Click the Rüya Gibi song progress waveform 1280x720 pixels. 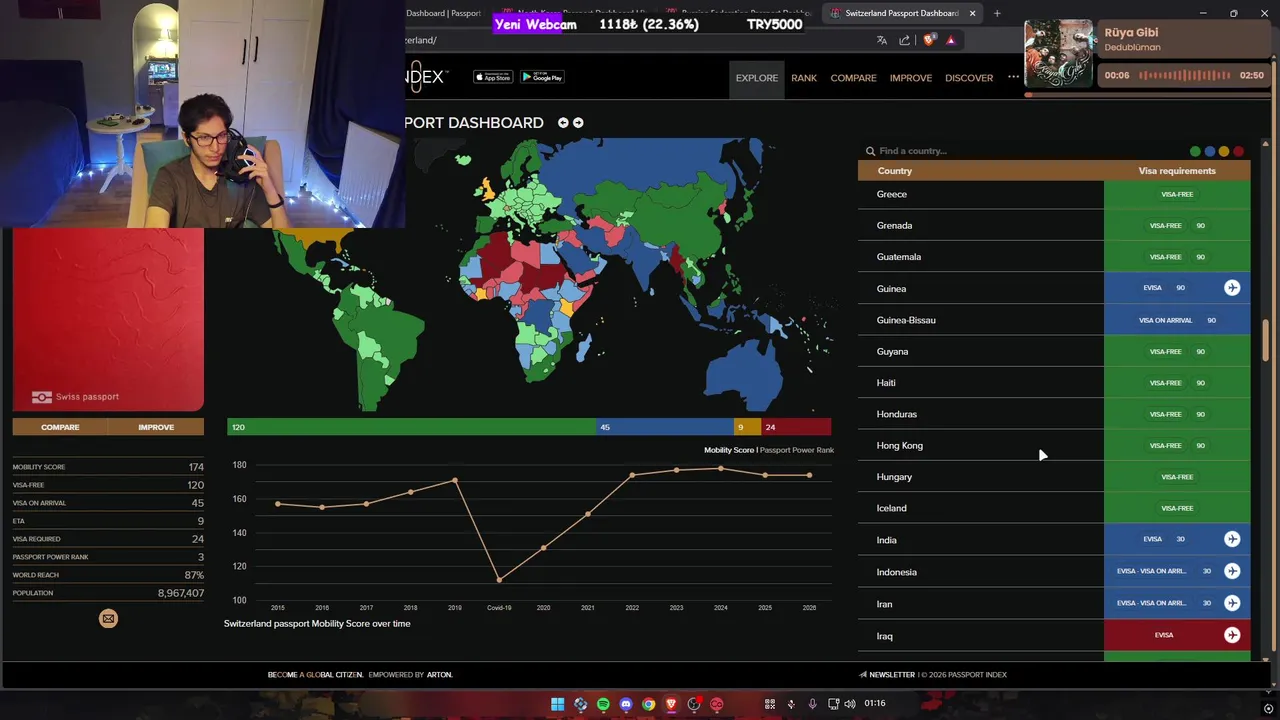1185,75
